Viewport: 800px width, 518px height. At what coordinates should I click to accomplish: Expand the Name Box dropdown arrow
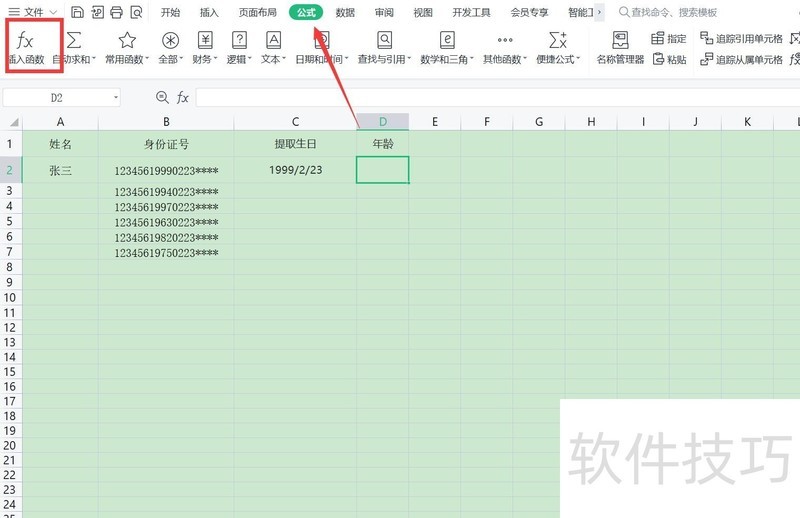[116, 97]
